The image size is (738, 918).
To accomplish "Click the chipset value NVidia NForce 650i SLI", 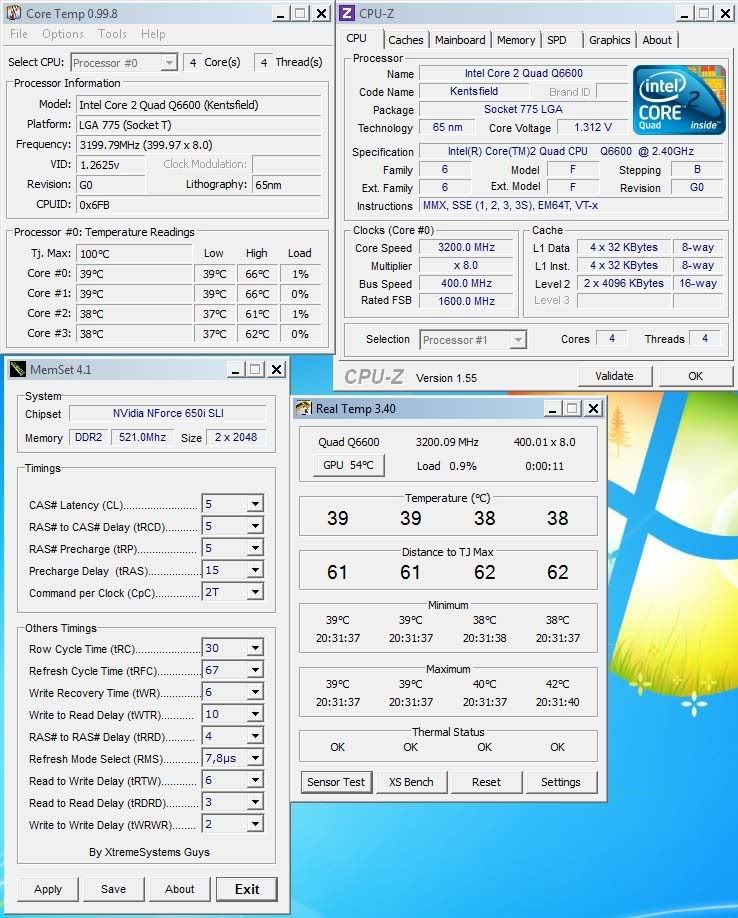I will coord(168,413).
